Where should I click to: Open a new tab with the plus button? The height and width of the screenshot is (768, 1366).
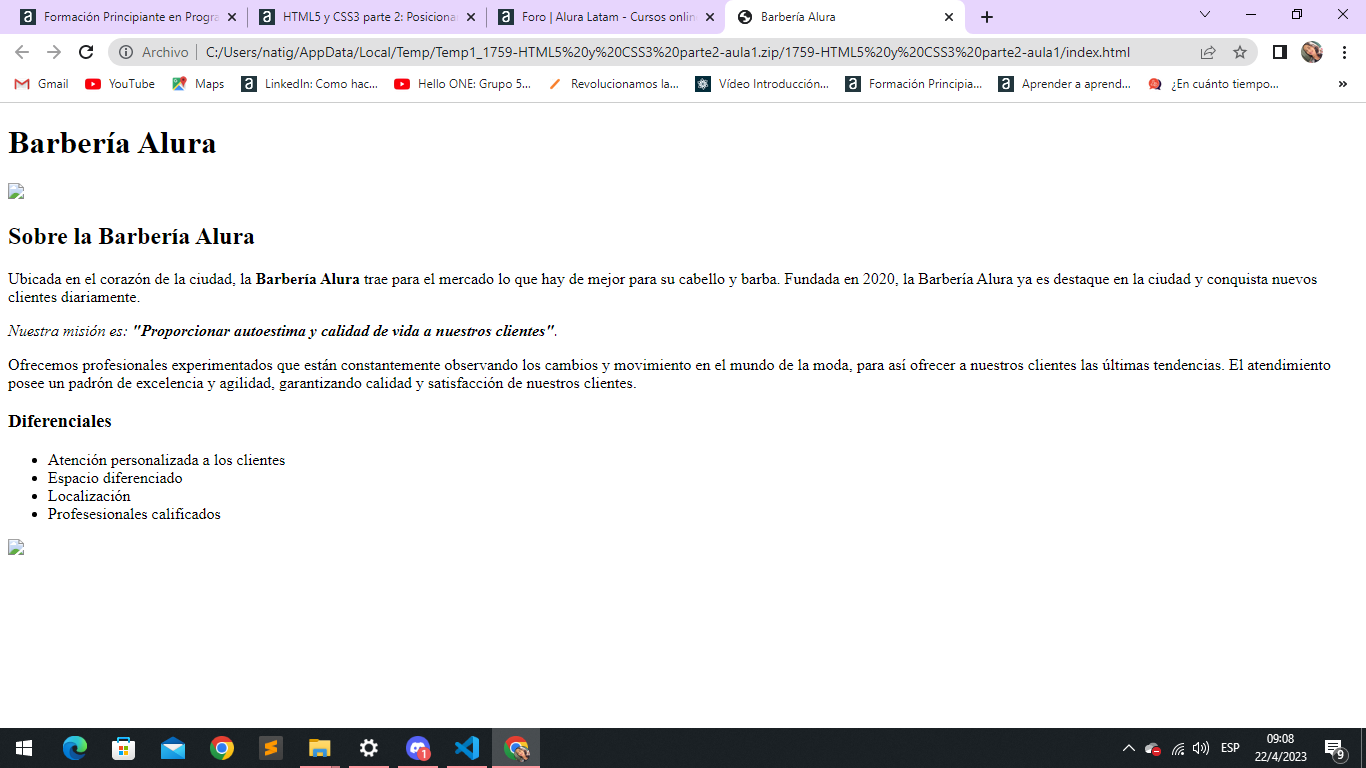coord(987,17)
